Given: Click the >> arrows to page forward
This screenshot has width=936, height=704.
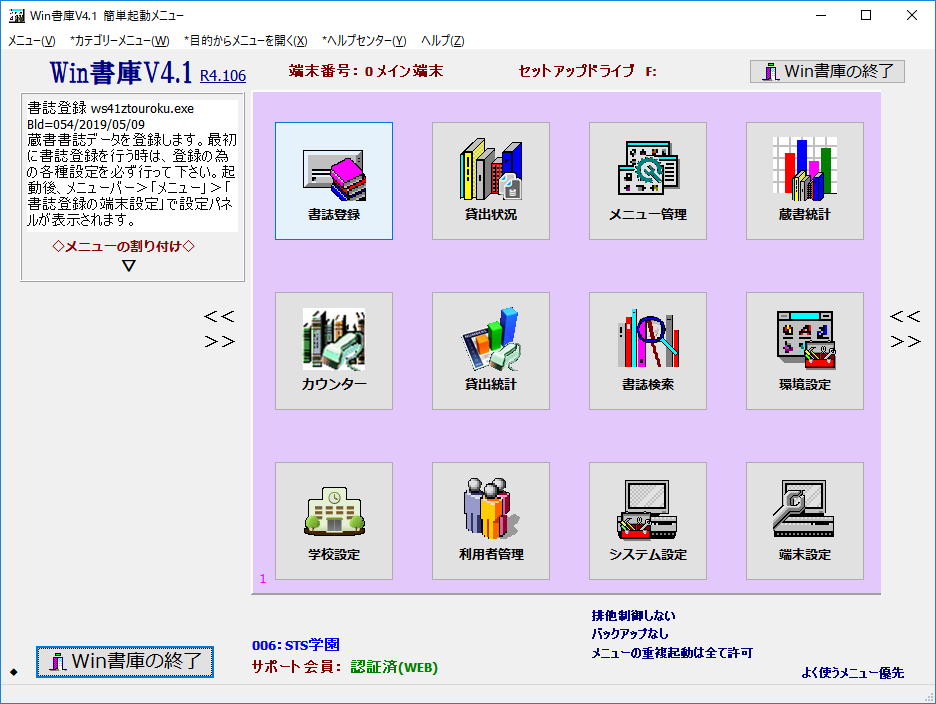Looking at the screenshot, I should (x=219, y=339).
